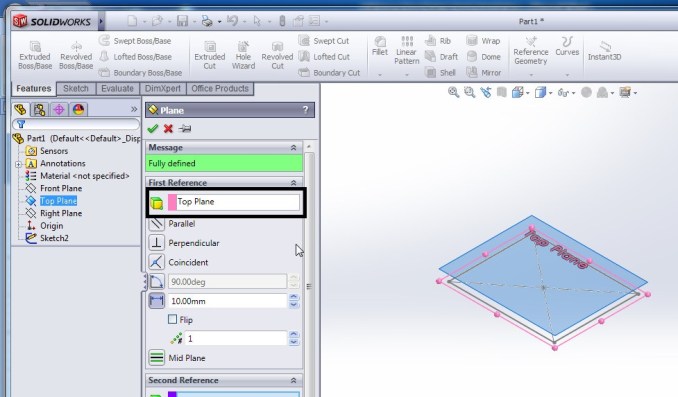Click the Fillet tool
Image resolution: width=678 pixels, height=397 pixels.
coord(380,46)
